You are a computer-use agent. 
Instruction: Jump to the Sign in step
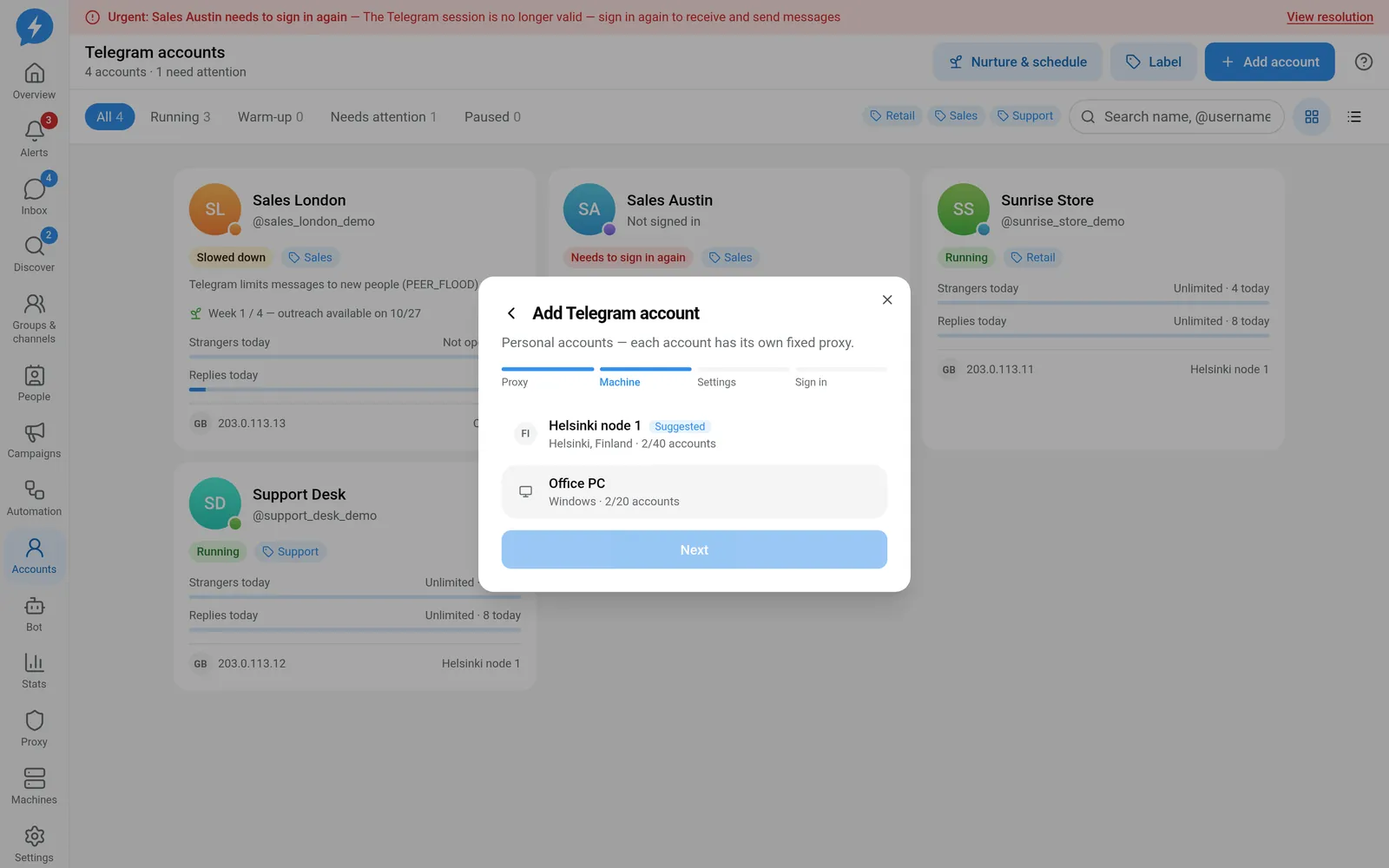pyautogui.click(x=841, y=378)
